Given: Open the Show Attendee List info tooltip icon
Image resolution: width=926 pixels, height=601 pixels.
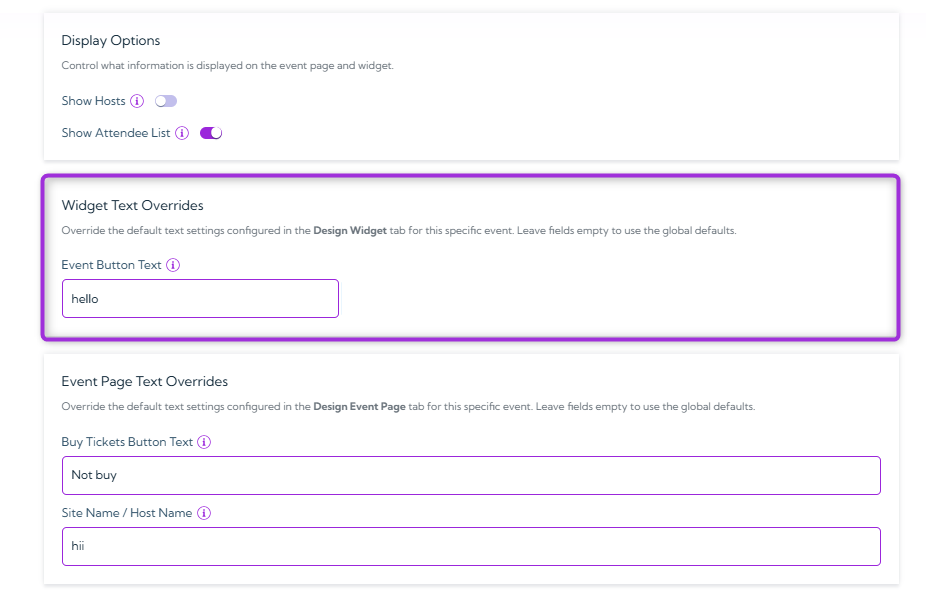Looking at the screenshot, I should tap(182, 133).
